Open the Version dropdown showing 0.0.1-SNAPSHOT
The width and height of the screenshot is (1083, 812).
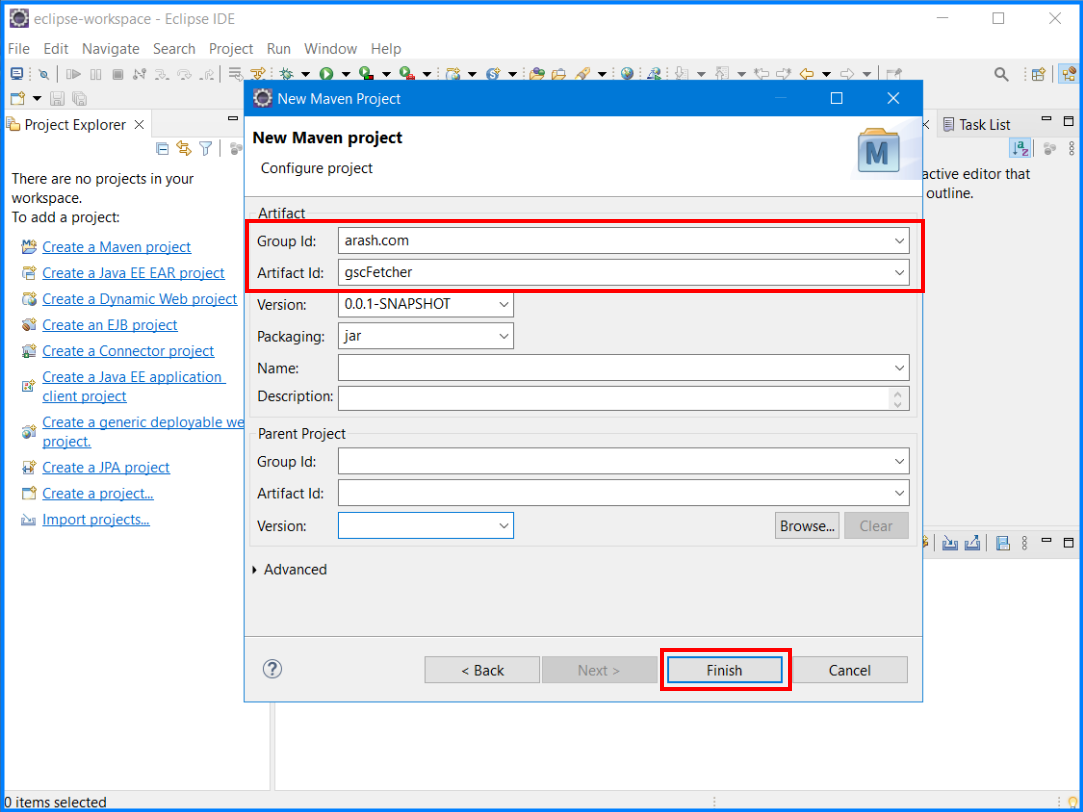pyautogui.click(x=503, y=305)
